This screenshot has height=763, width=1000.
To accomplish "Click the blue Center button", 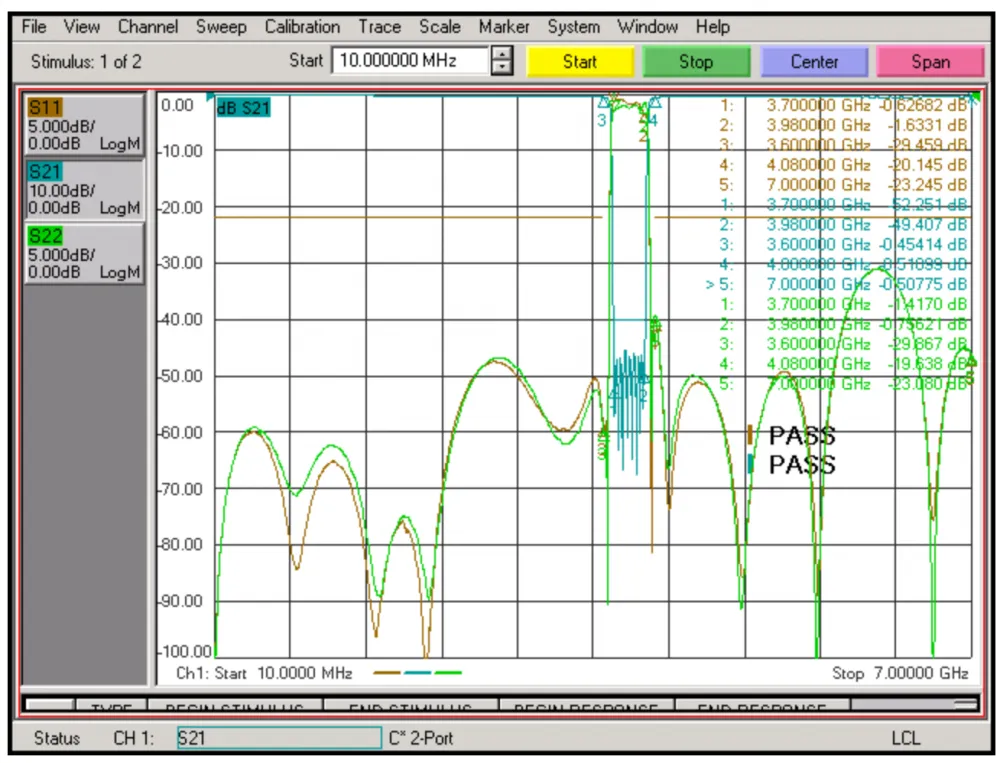I will [814, 62].
